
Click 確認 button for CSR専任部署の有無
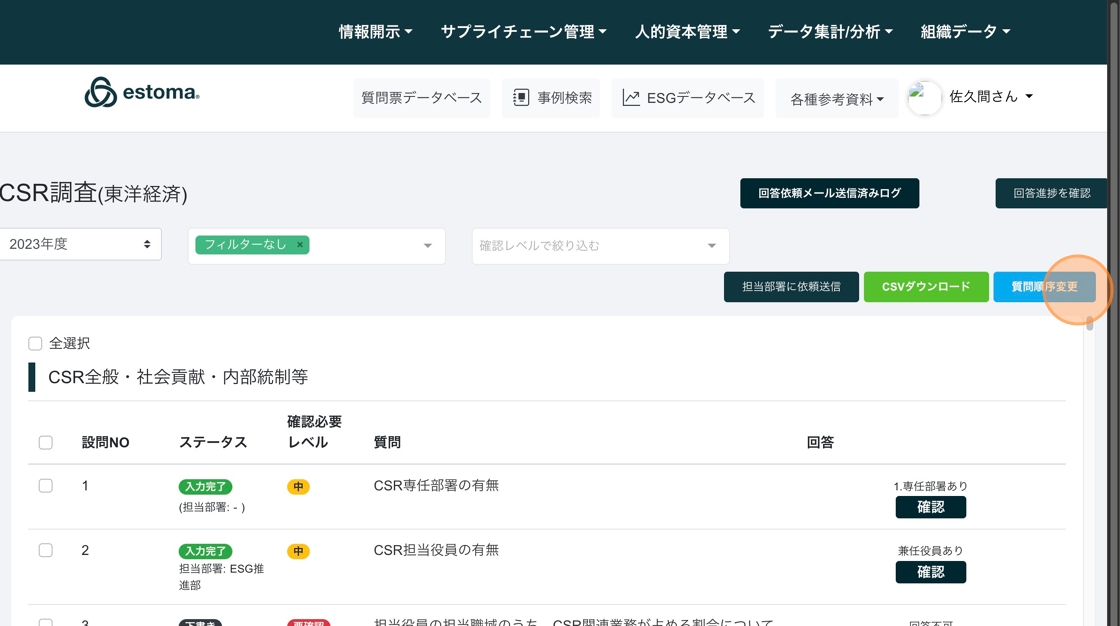tap(930, 508)
